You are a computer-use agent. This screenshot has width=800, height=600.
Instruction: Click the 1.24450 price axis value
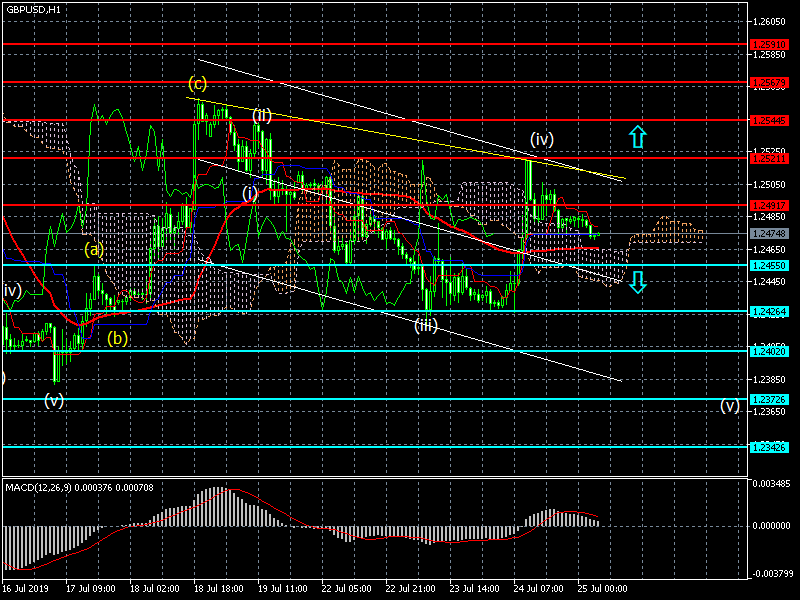pyautogui.click(x=769, y=282)
